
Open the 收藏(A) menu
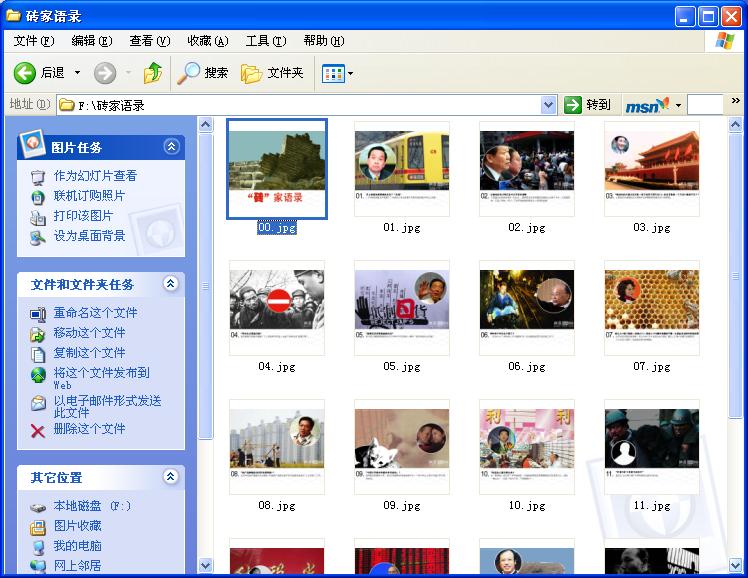pos(208,41)
